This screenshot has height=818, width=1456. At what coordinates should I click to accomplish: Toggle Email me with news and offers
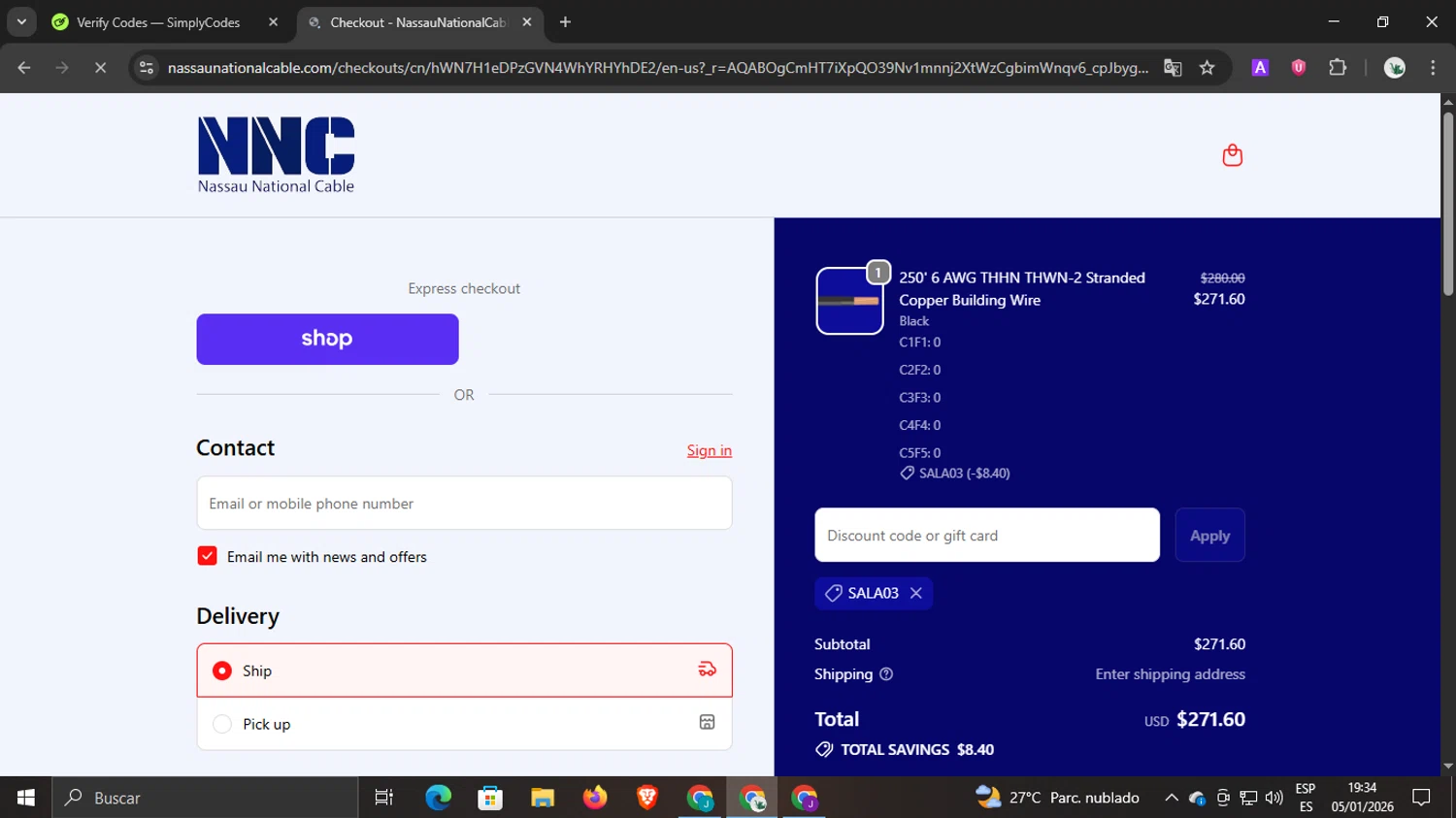tap(207, 556)
